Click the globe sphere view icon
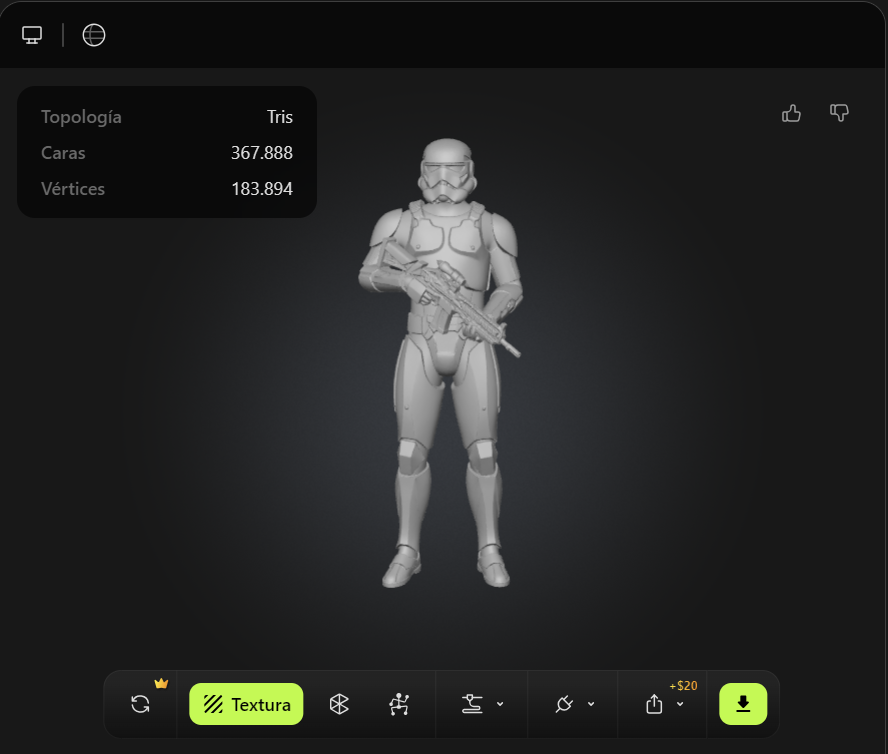This screenshot has width=888, height=754. pos(94,35)
